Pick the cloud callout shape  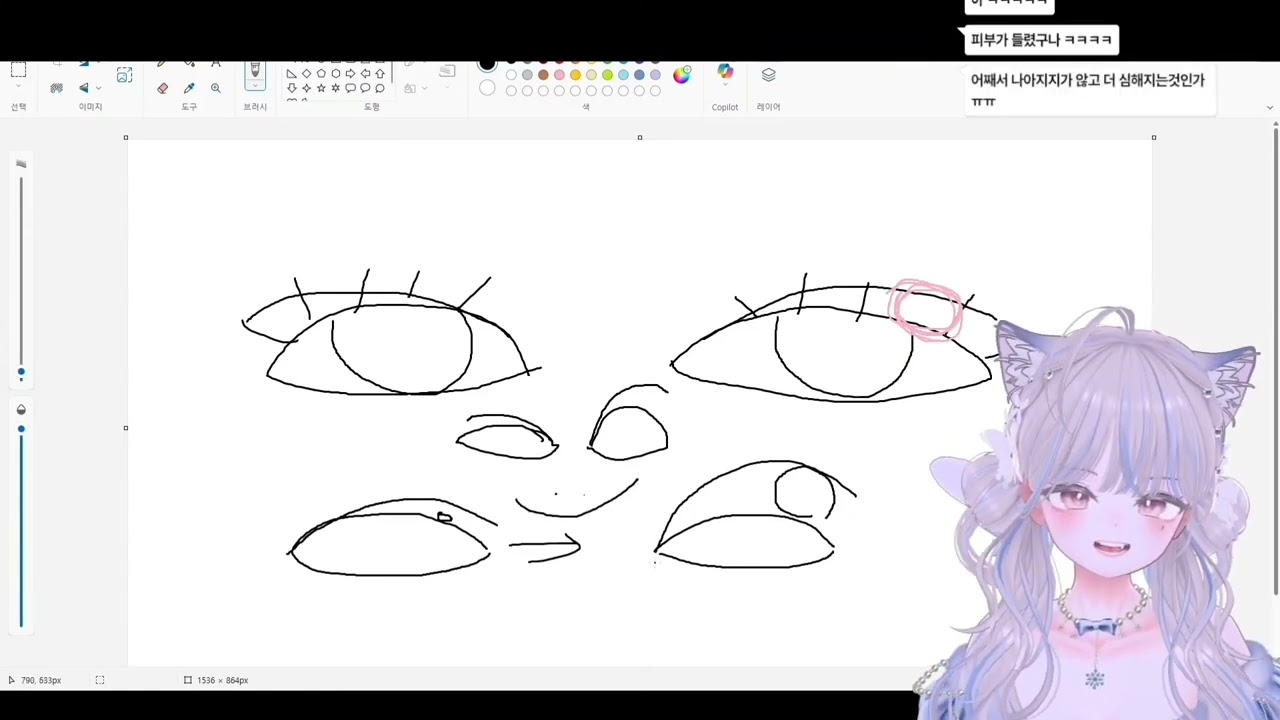[380, 88]
